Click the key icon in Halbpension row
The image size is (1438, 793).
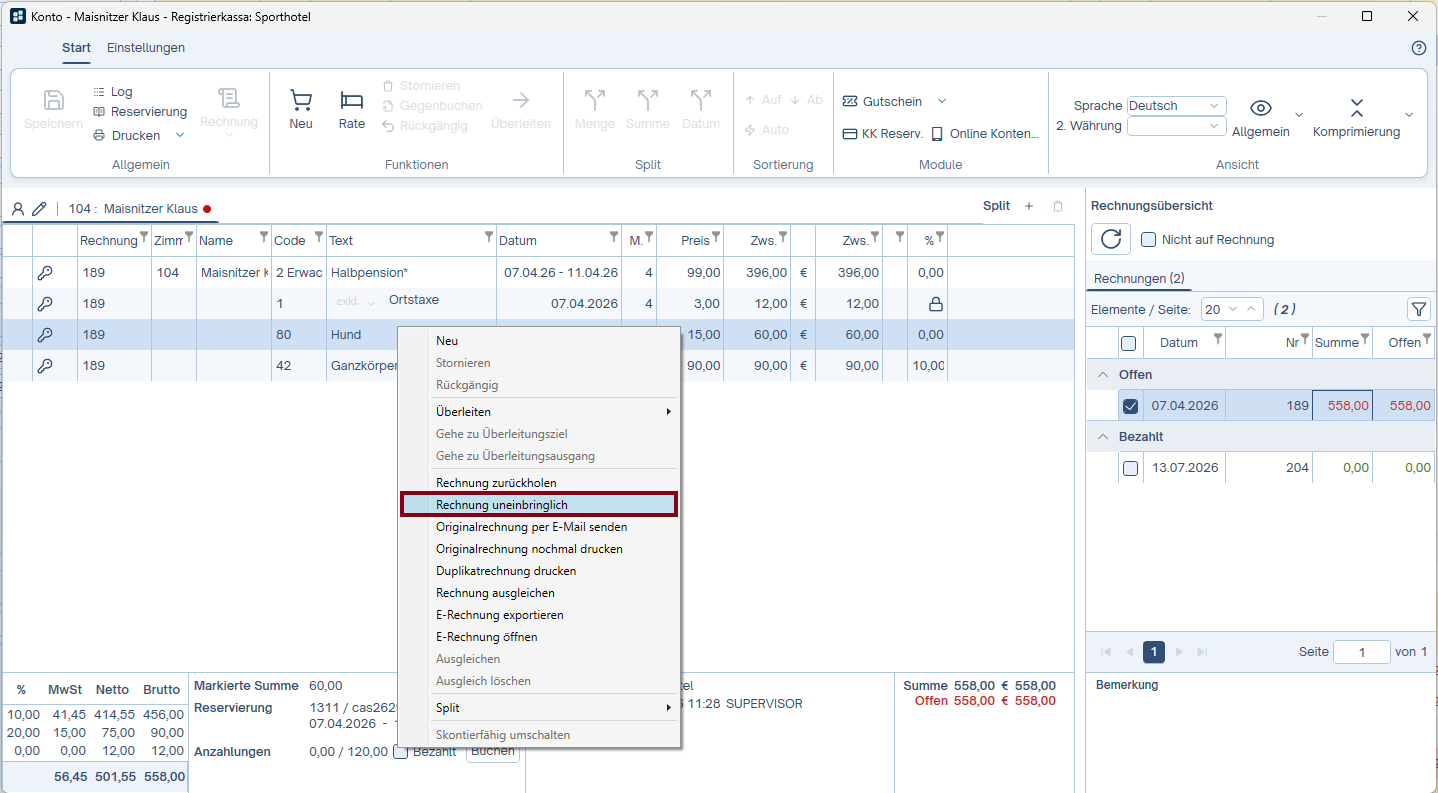(45, 272)
